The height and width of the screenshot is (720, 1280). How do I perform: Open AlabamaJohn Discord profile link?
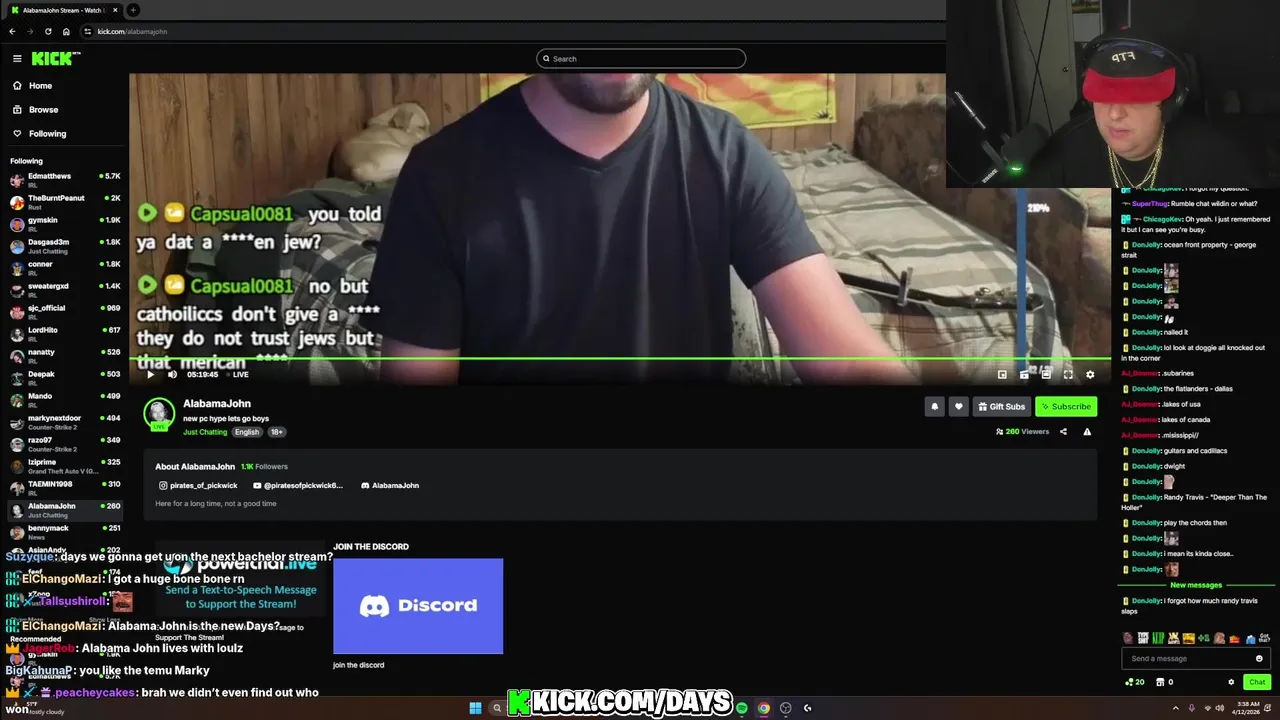click(x=390, y=486)
